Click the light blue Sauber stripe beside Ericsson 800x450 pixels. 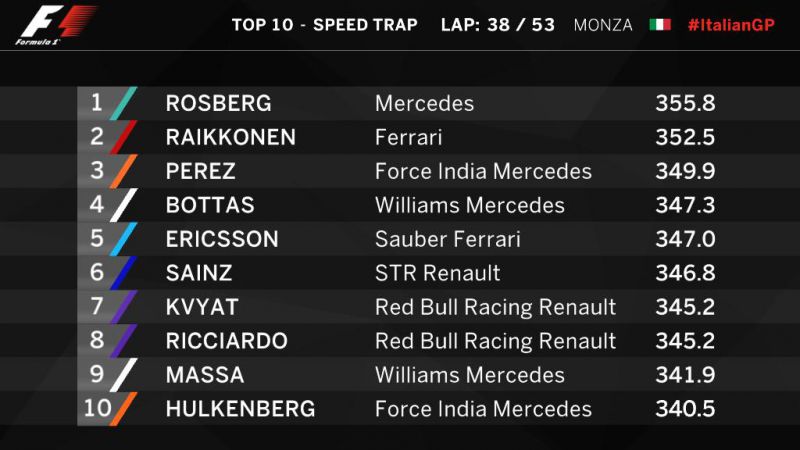(x=123, y=239)
